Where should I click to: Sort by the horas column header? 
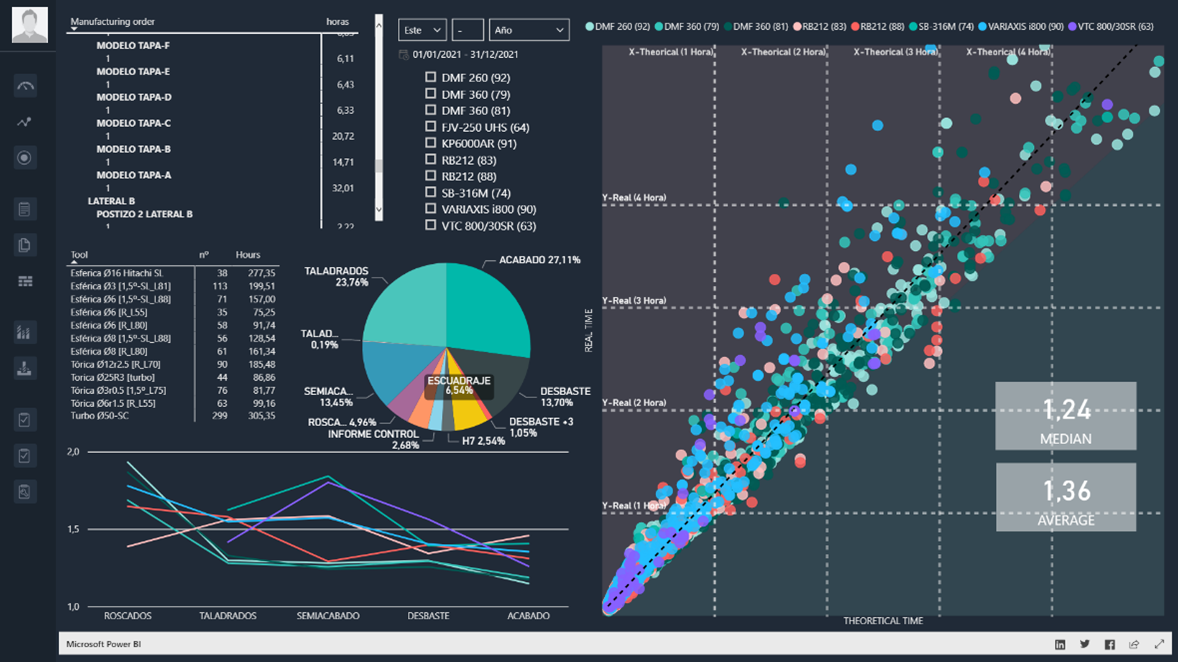click(337, 22)
